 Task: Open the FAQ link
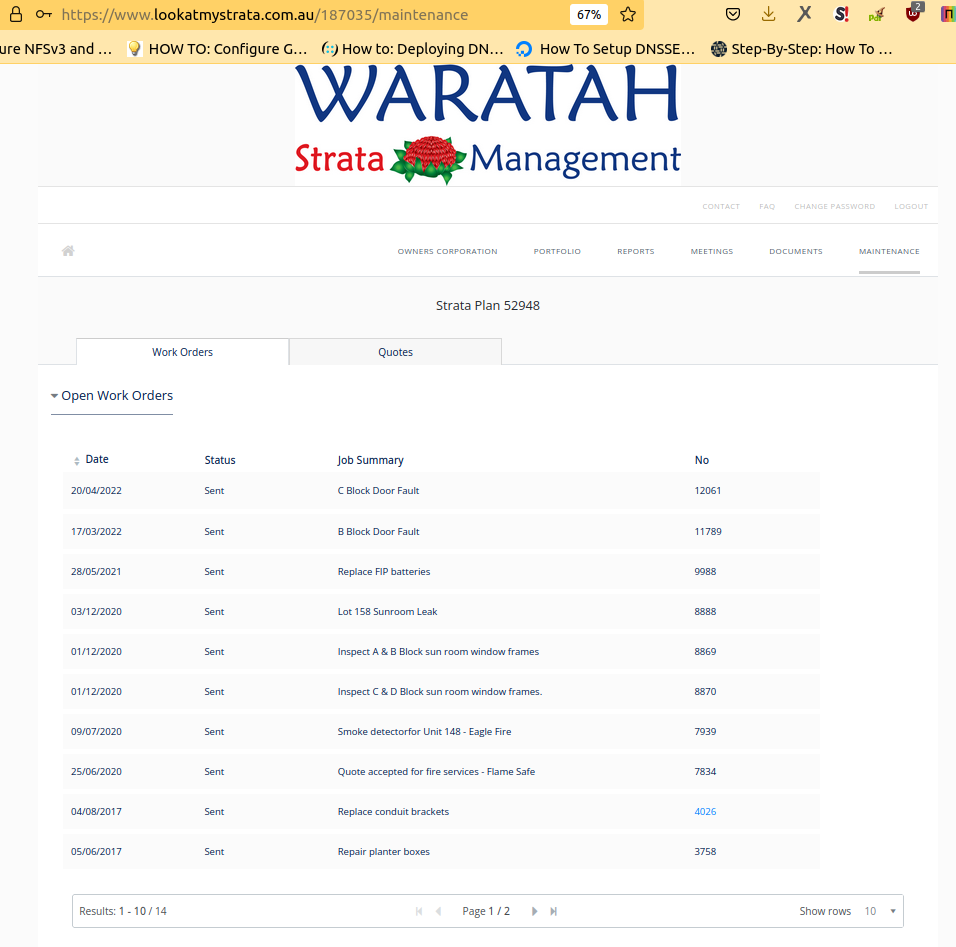tap(767, 207)
